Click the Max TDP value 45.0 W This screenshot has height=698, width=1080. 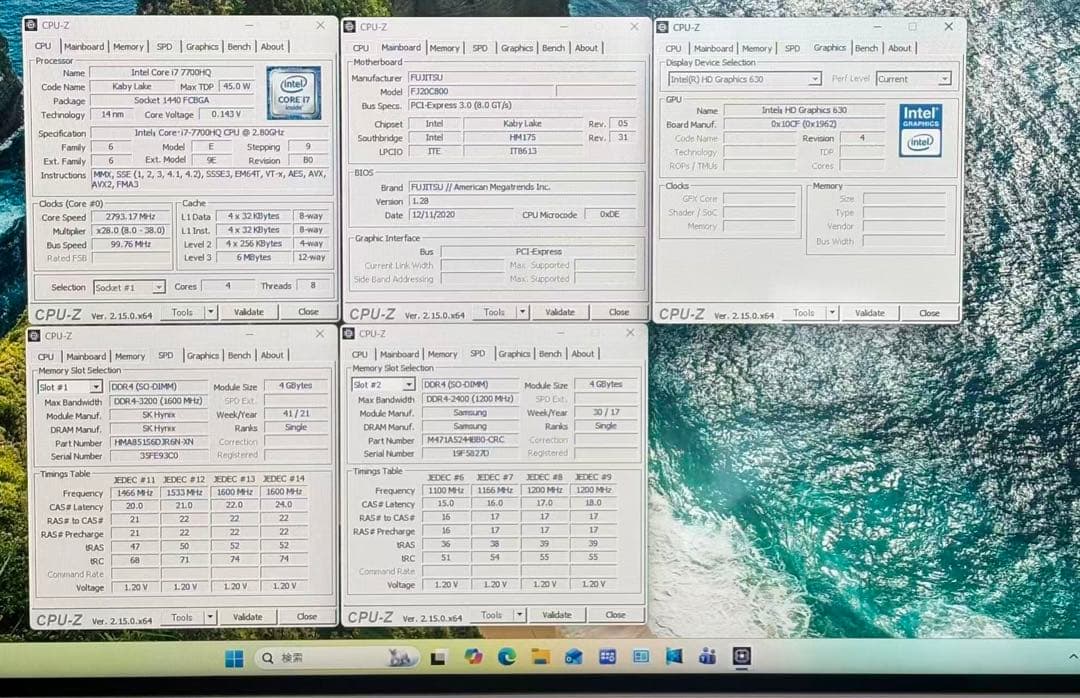click(236, 87)
